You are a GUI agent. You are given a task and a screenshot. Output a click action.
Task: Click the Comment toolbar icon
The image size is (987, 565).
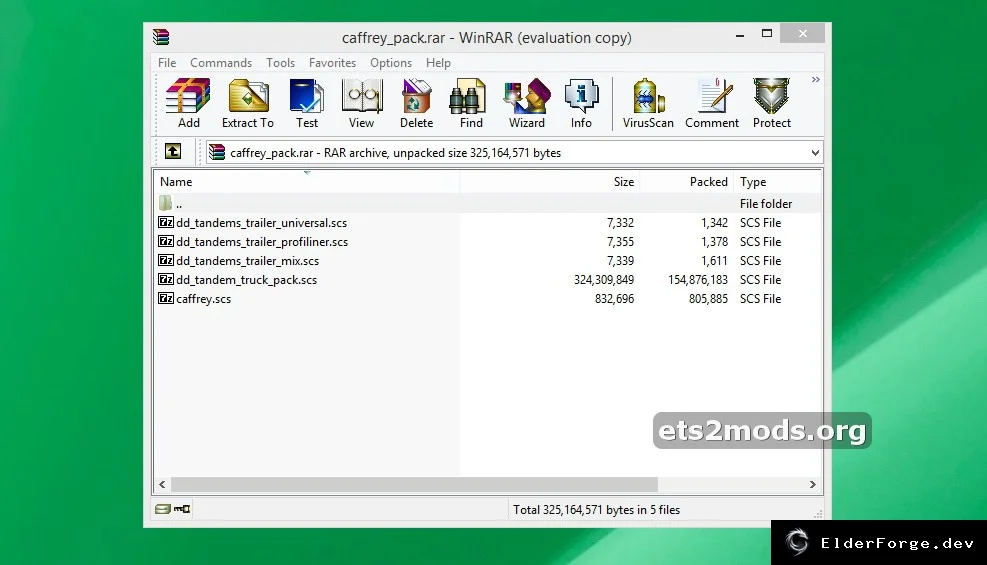[x=712, y=104]
